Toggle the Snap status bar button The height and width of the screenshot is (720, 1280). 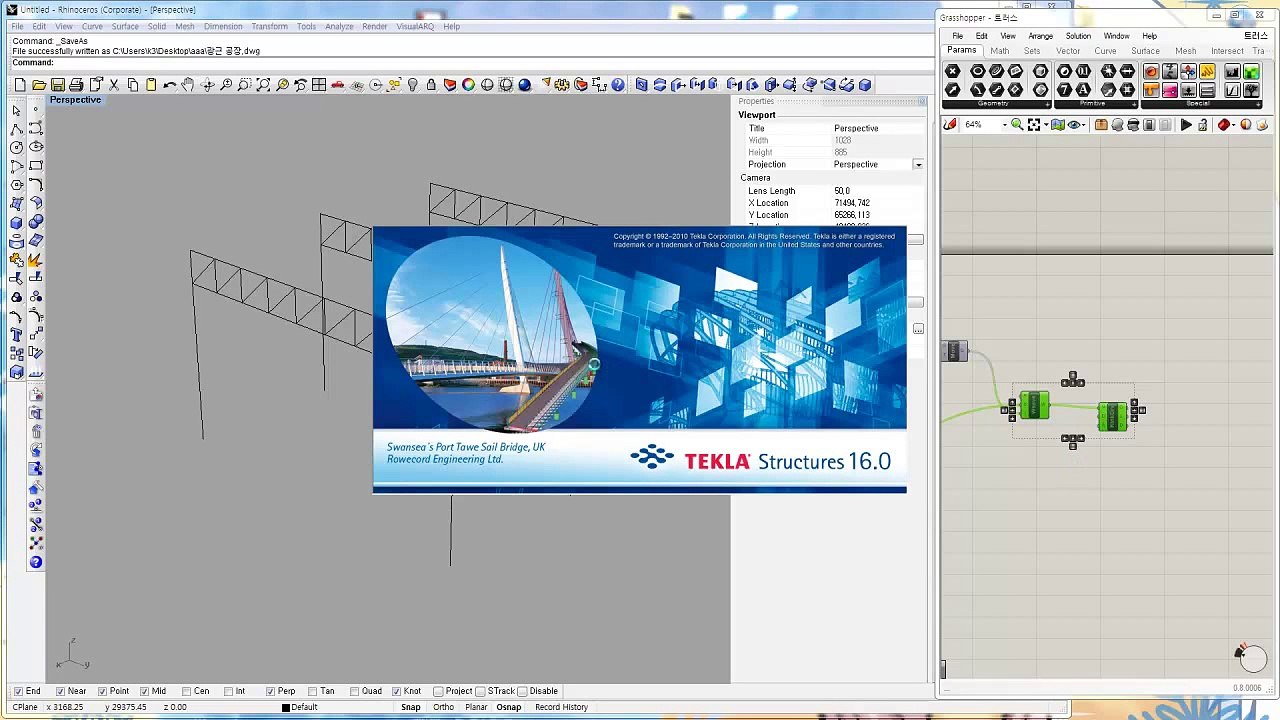(411, 707)
